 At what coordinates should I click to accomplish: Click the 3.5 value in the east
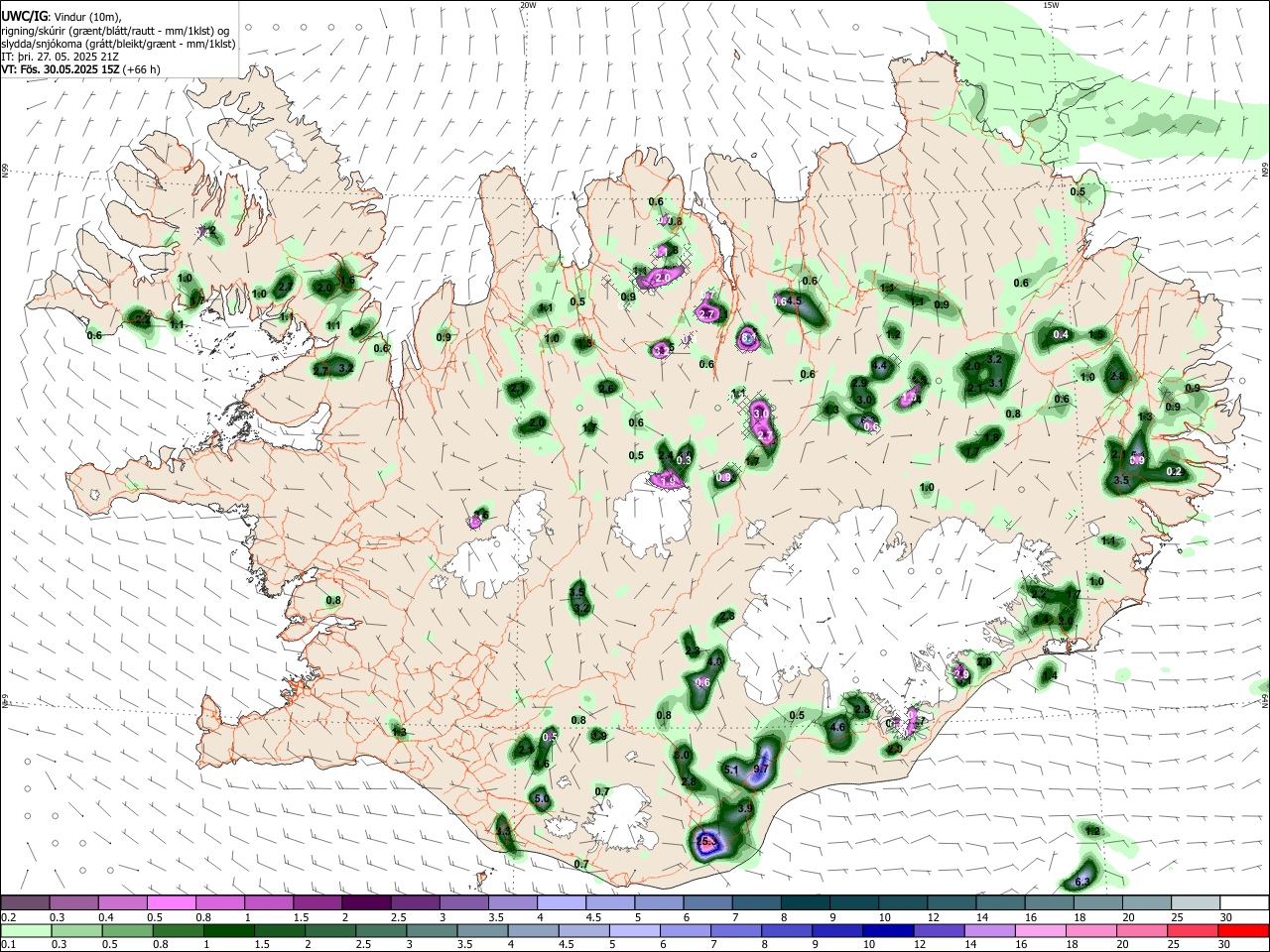tap(1122, 480)
